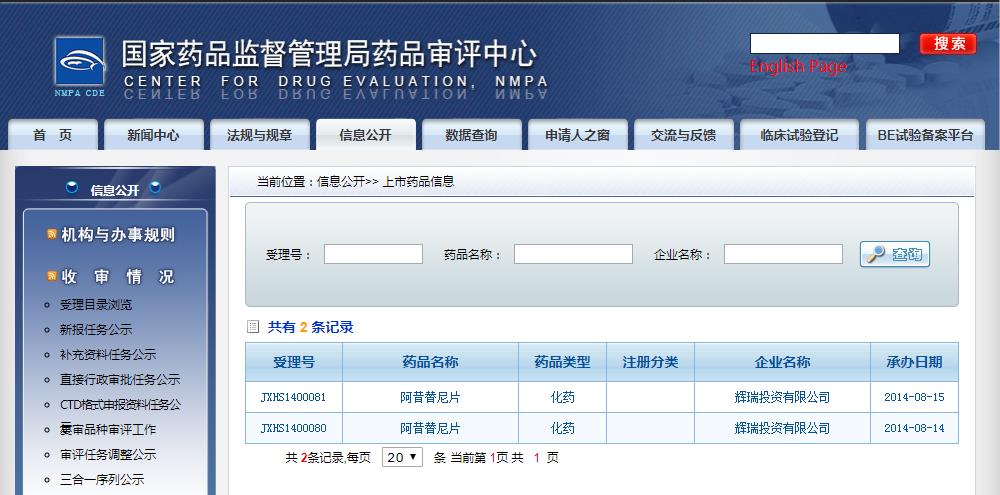Image resolution: width=1000 pixels, height=495 pixels.
Task: Click the 药品名称 input field
Action: tap(573, 254)
